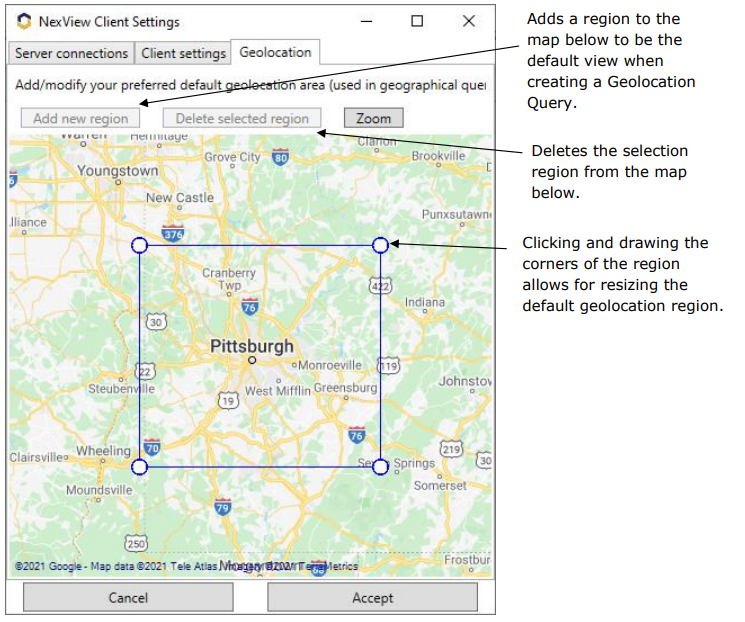Click the US Route 250 shield
Image resolution: width=745 pixels, height=622 pixels.
tap(136, 543)
